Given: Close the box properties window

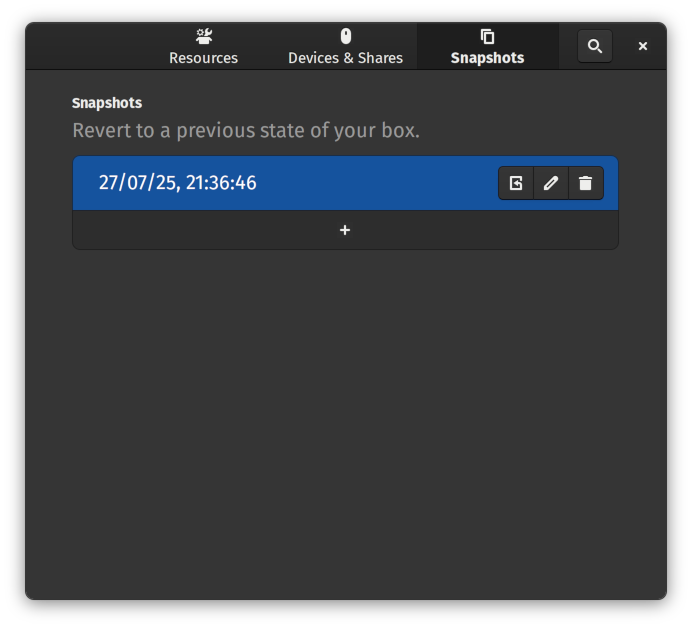Looking at the screenshot, I should point(643,46).
